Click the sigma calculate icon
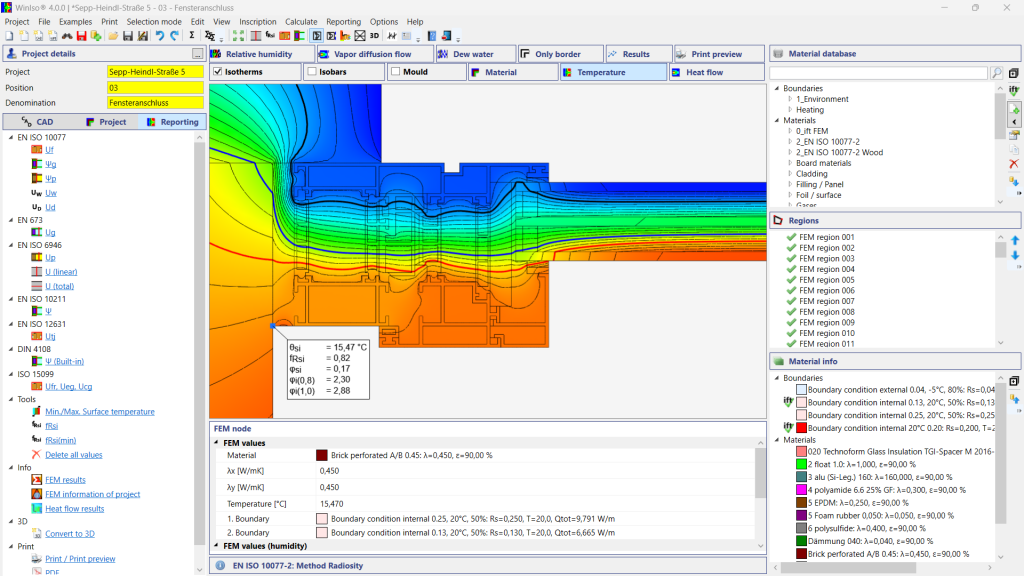Image resolution: width=1024 pixels, height=576 pixels. (192, 35)
